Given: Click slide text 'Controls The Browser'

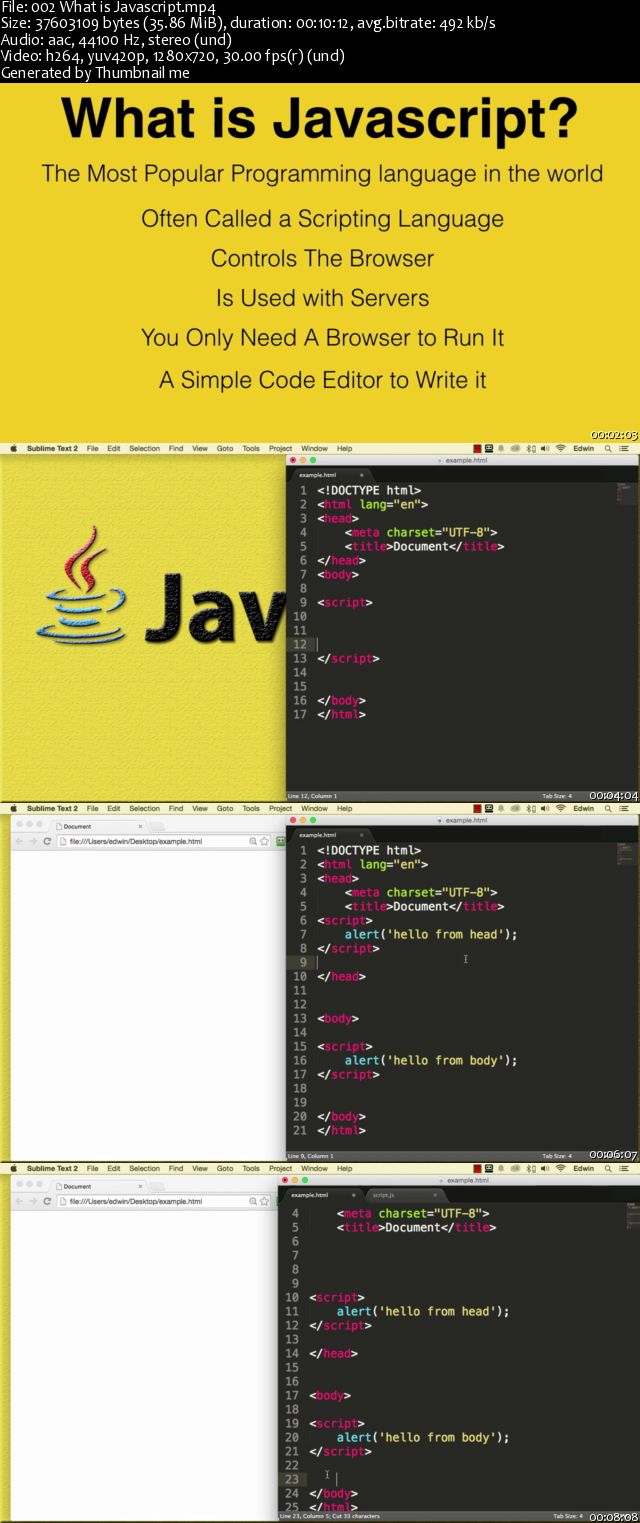Looking at the screenshot, I should tap(322, 258).
